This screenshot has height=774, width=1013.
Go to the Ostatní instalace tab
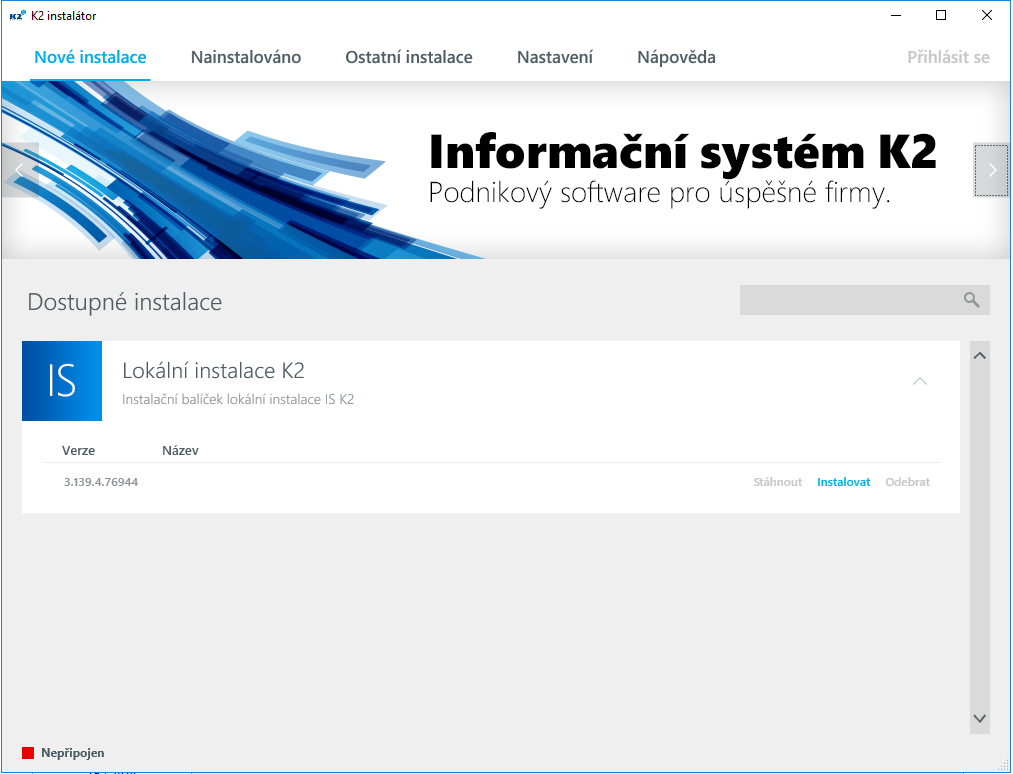tap(408, 58)
